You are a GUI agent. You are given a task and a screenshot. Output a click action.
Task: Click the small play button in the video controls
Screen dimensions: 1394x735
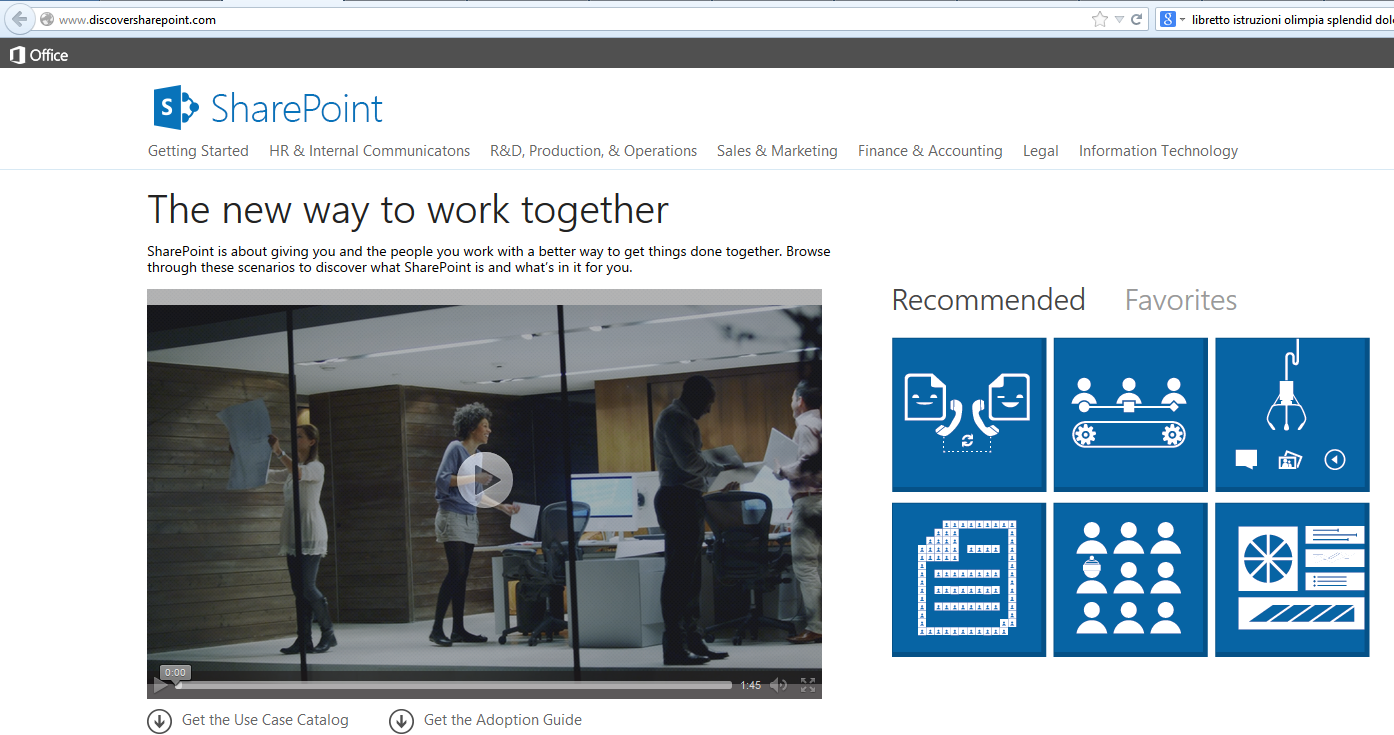[160, 686]
